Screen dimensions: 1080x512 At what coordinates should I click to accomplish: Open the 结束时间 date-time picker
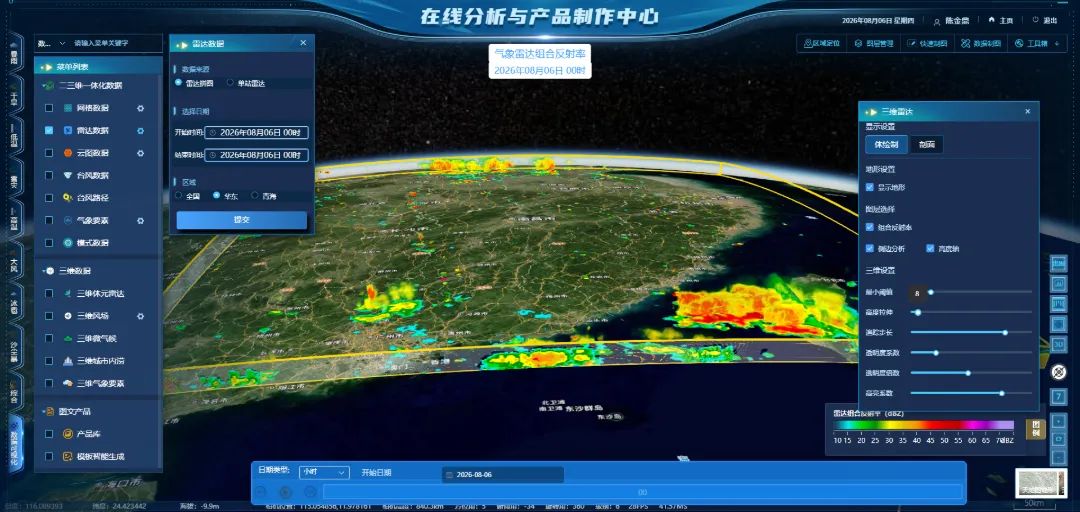(x=257, y=155)
